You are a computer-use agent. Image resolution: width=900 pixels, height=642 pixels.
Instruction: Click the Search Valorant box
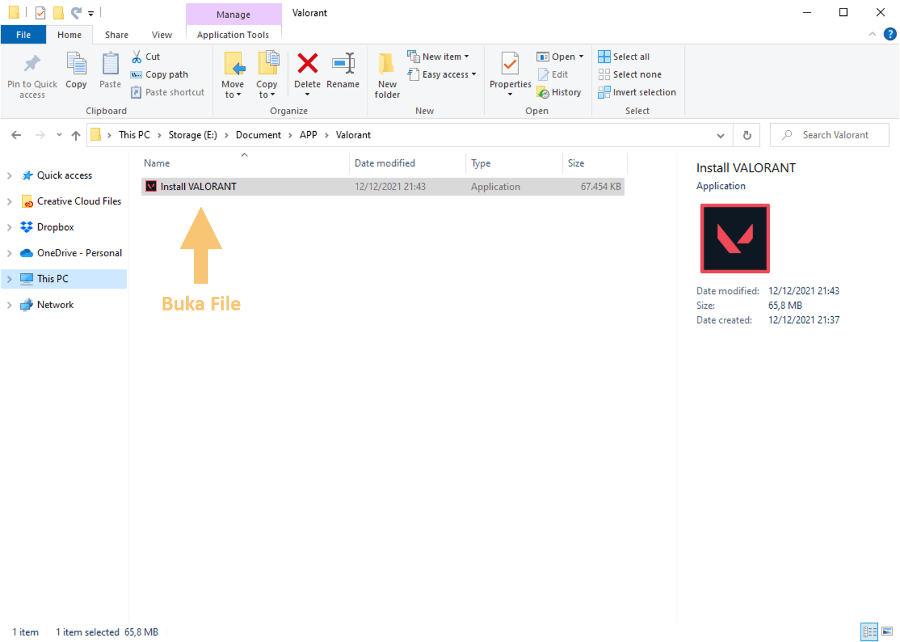(830, 135)
